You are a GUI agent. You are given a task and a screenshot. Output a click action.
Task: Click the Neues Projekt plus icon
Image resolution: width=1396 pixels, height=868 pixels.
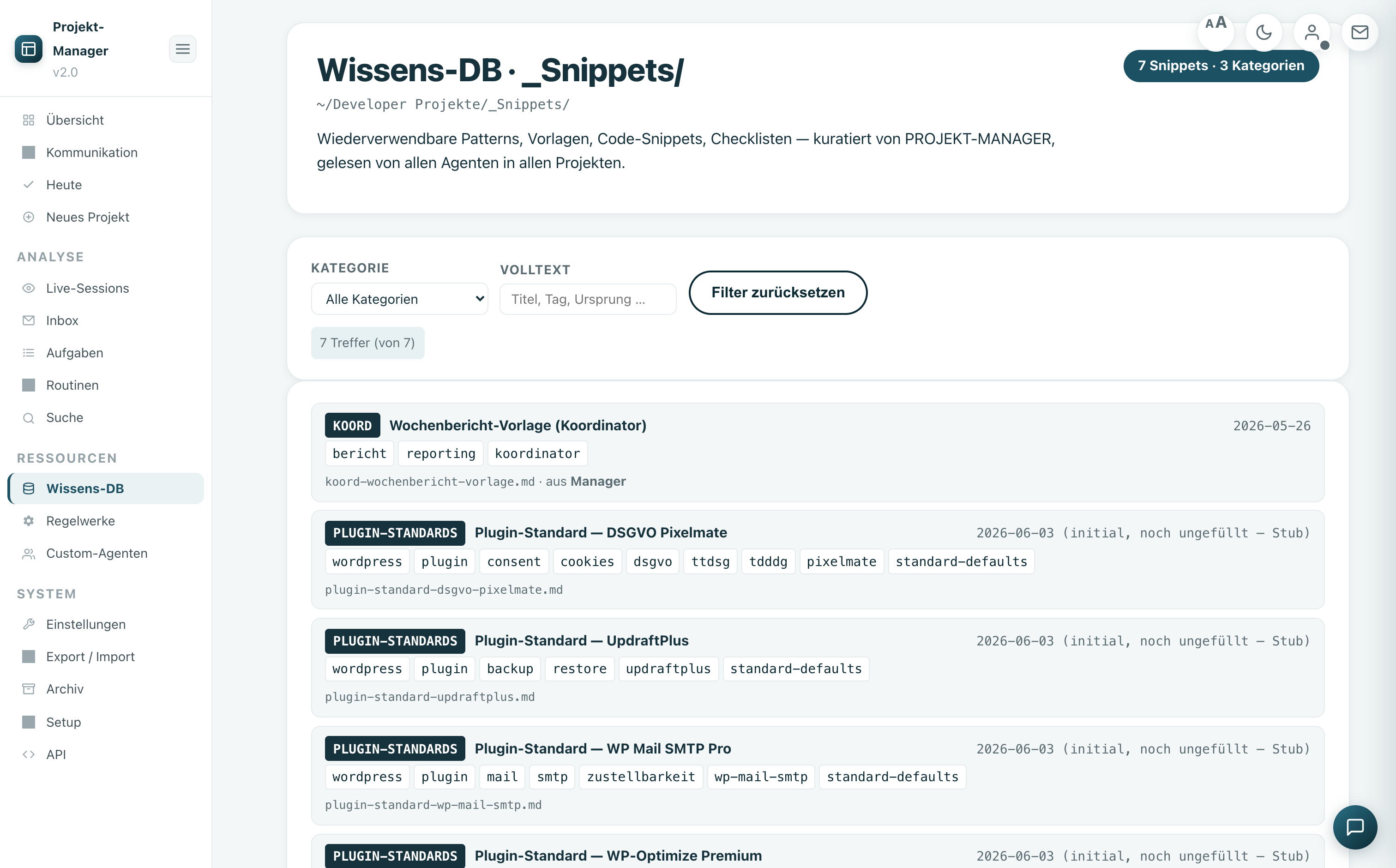click(29, 217)
